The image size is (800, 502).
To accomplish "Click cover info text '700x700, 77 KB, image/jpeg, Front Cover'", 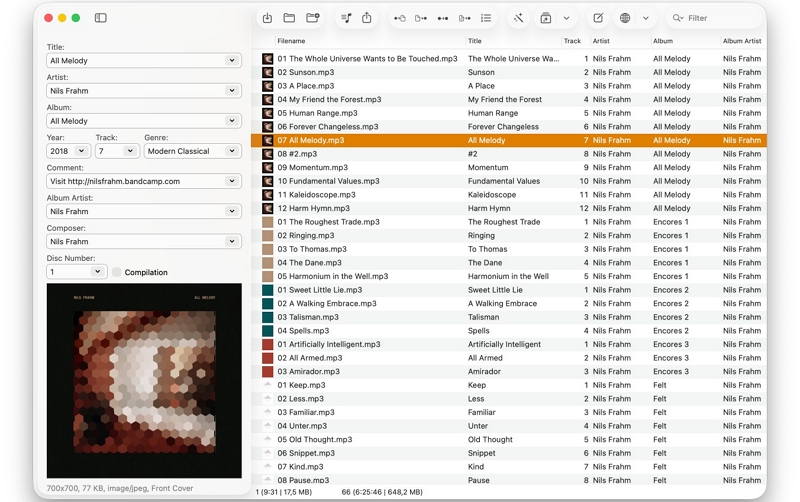I will click(x=120, y=488).
